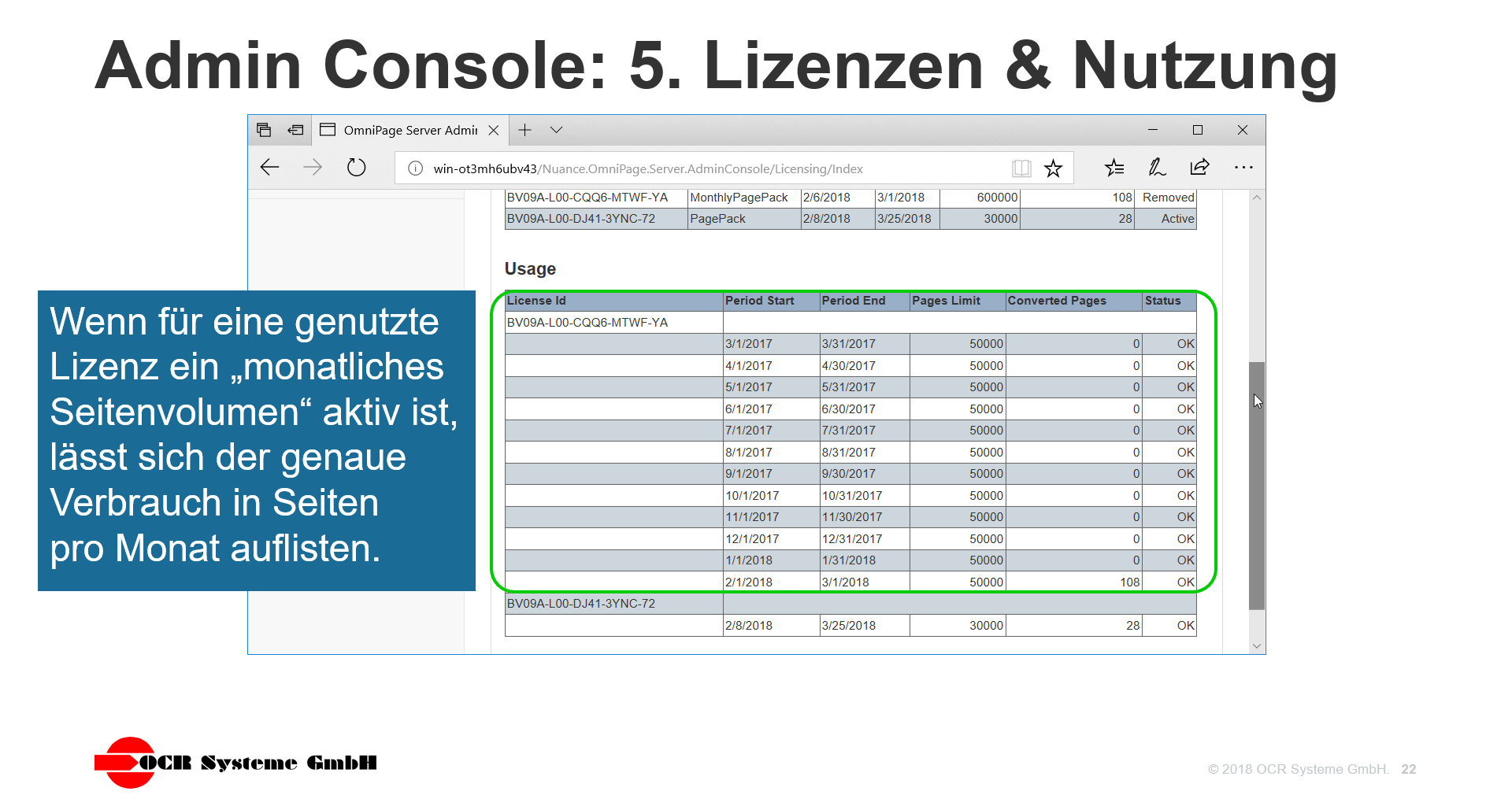The height and width of the screenshot is (806, 1512).
Task: Start a Web Note with the pen icon
Action: coord(1156,167)
